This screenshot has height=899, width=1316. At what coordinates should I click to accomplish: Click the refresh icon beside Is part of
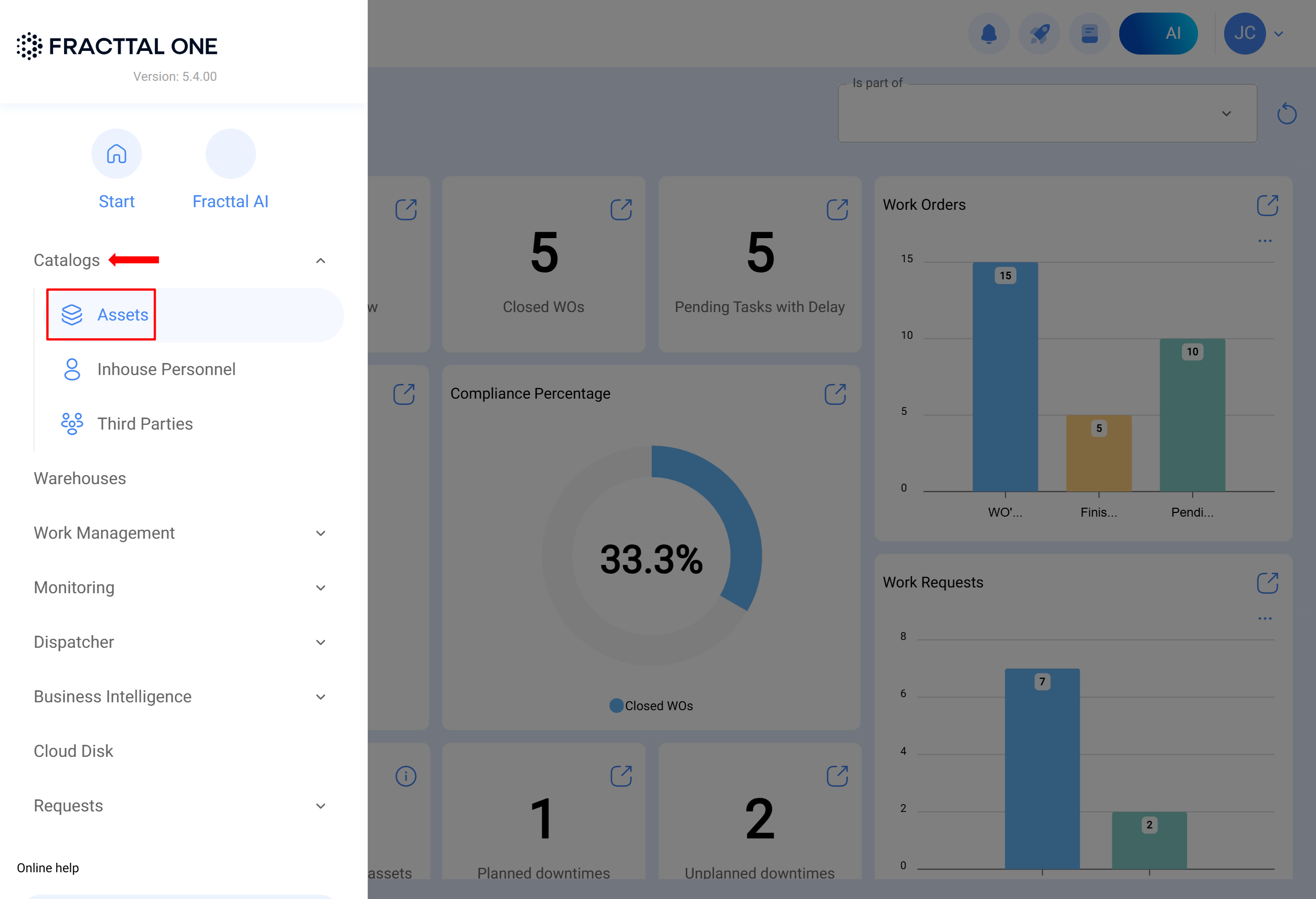point(1287,114)
